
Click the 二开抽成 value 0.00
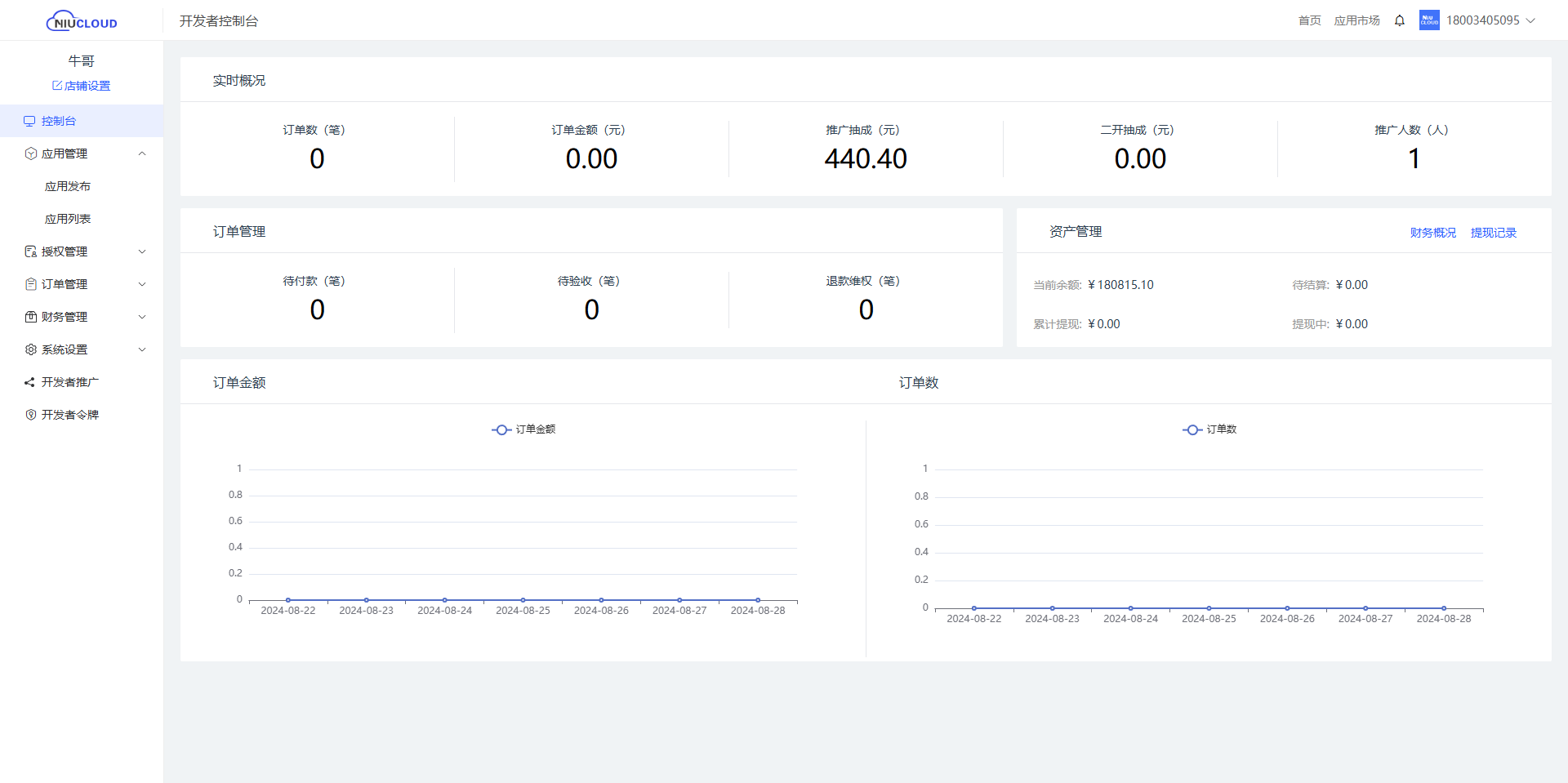1140,158
